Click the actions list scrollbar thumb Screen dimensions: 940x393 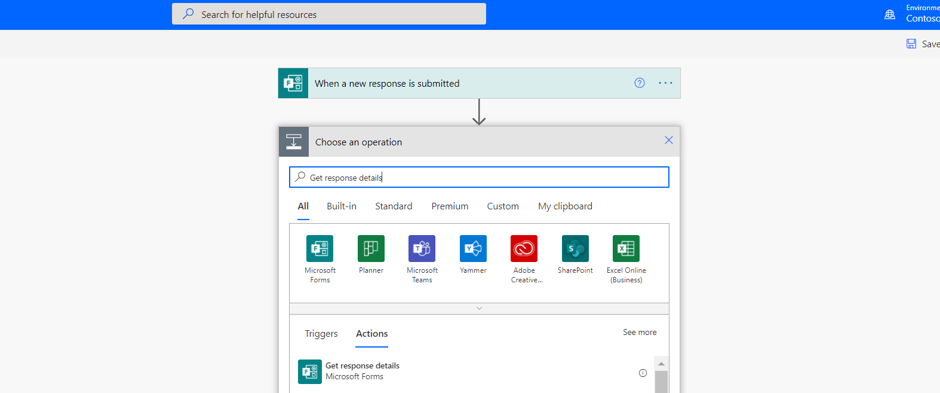(661, 381)
